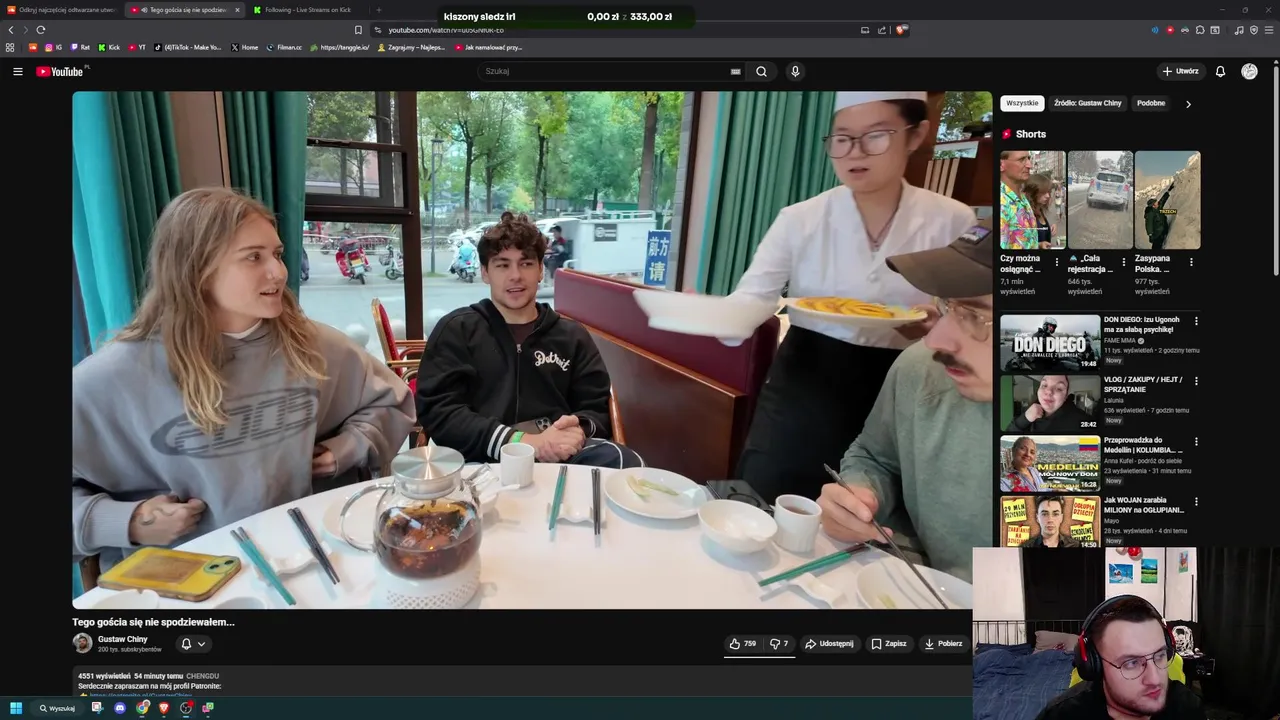Open the browser main menu icon
This screenshot has height=720, width=1280.
(x=1270, y=30)
